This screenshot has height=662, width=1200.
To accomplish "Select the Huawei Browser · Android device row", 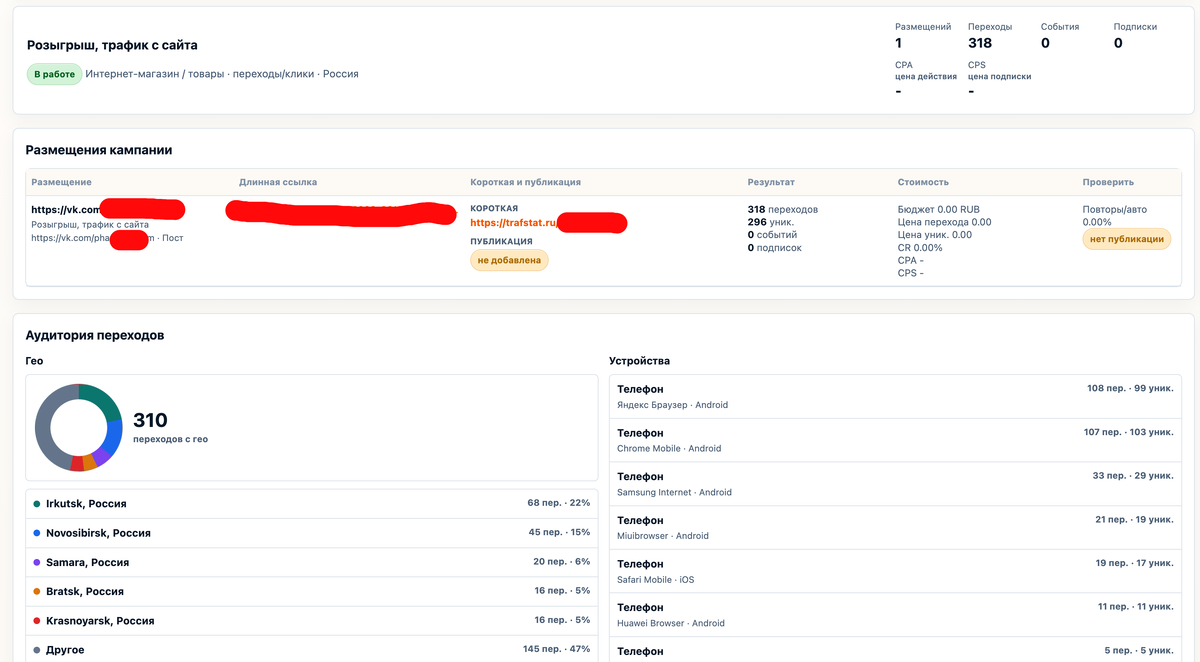I will click(x=896, y=615).
